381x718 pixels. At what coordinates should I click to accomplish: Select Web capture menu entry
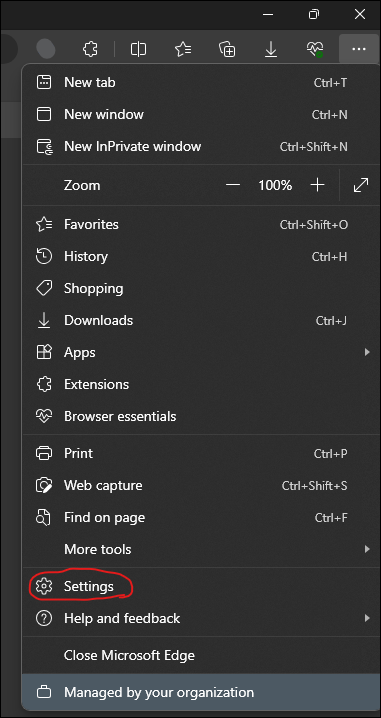(201, 485)
